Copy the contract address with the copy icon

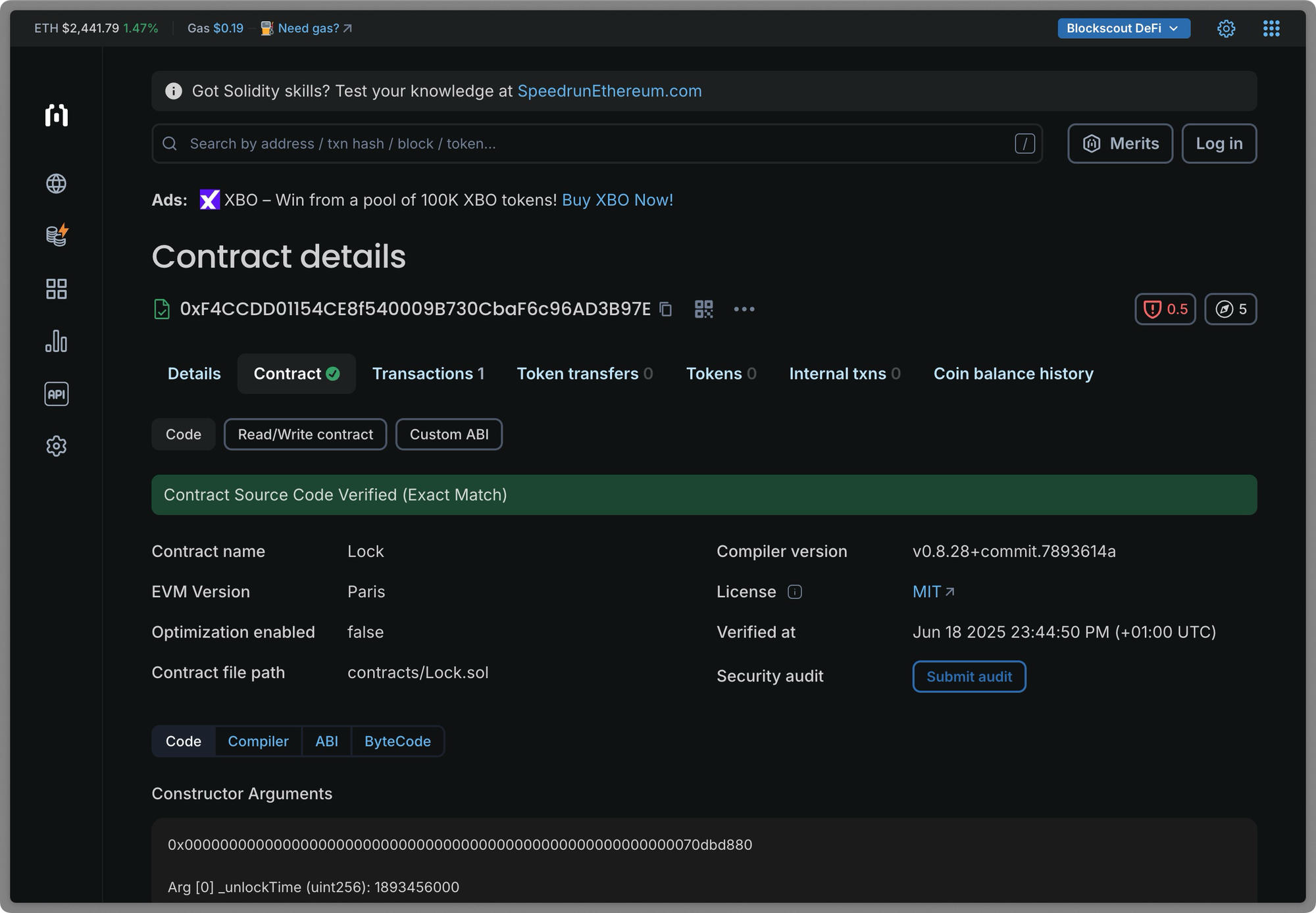(666, 309)
